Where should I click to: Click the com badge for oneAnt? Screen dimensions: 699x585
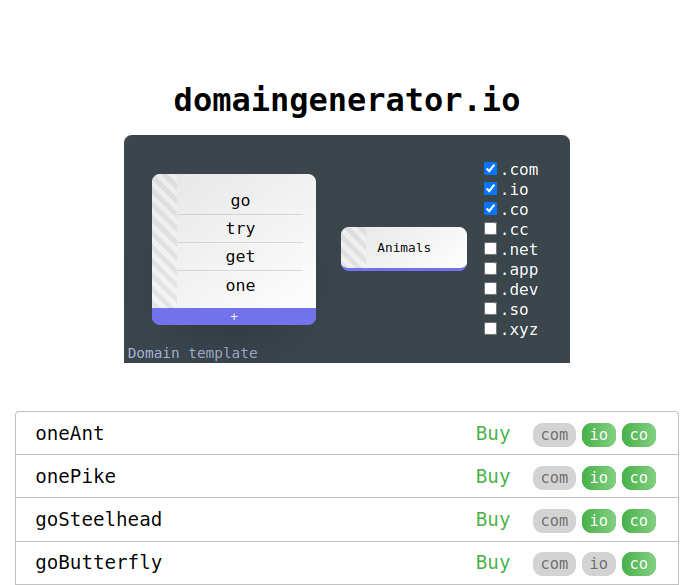555,435
